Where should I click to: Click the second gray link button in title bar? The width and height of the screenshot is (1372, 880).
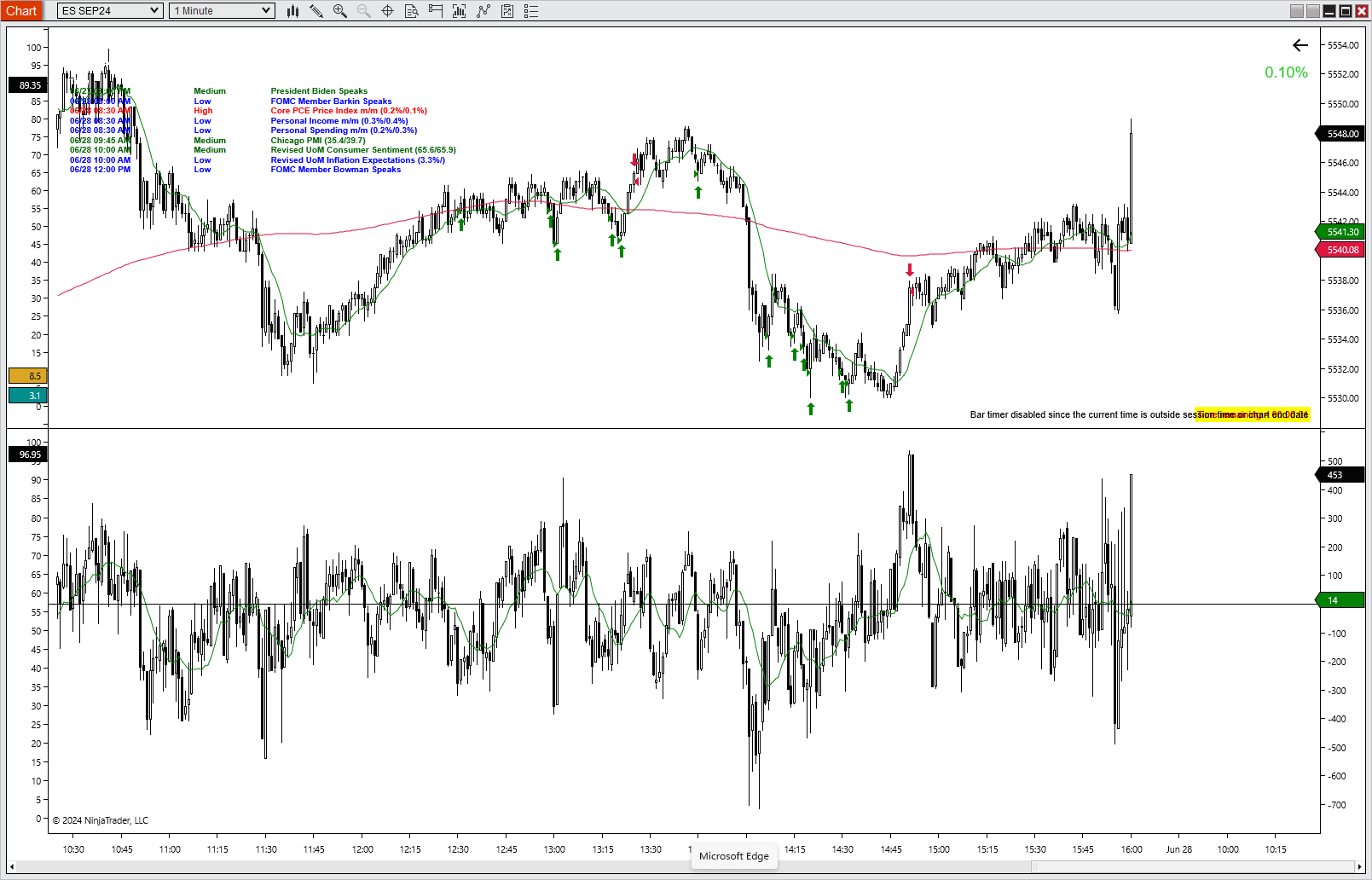tap(1313, 11)
